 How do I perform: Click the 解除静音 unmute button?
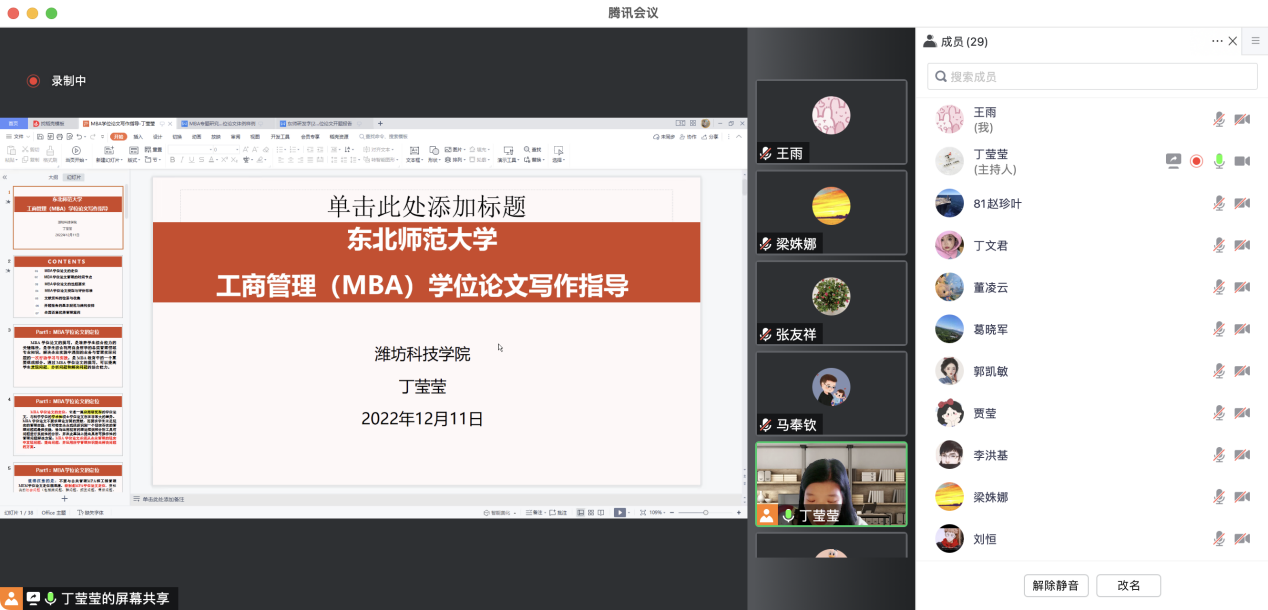[1056, 585]
